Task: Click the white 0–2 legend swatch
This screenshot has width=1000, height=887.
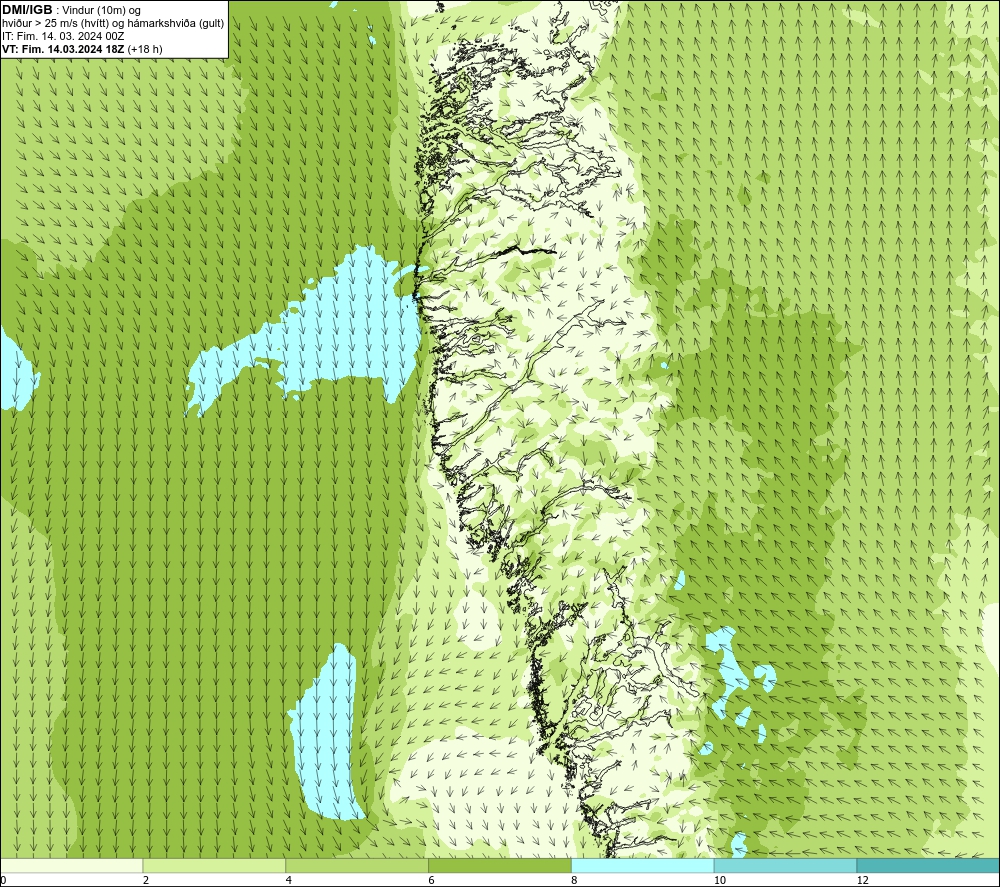Action: click(71, 865)
